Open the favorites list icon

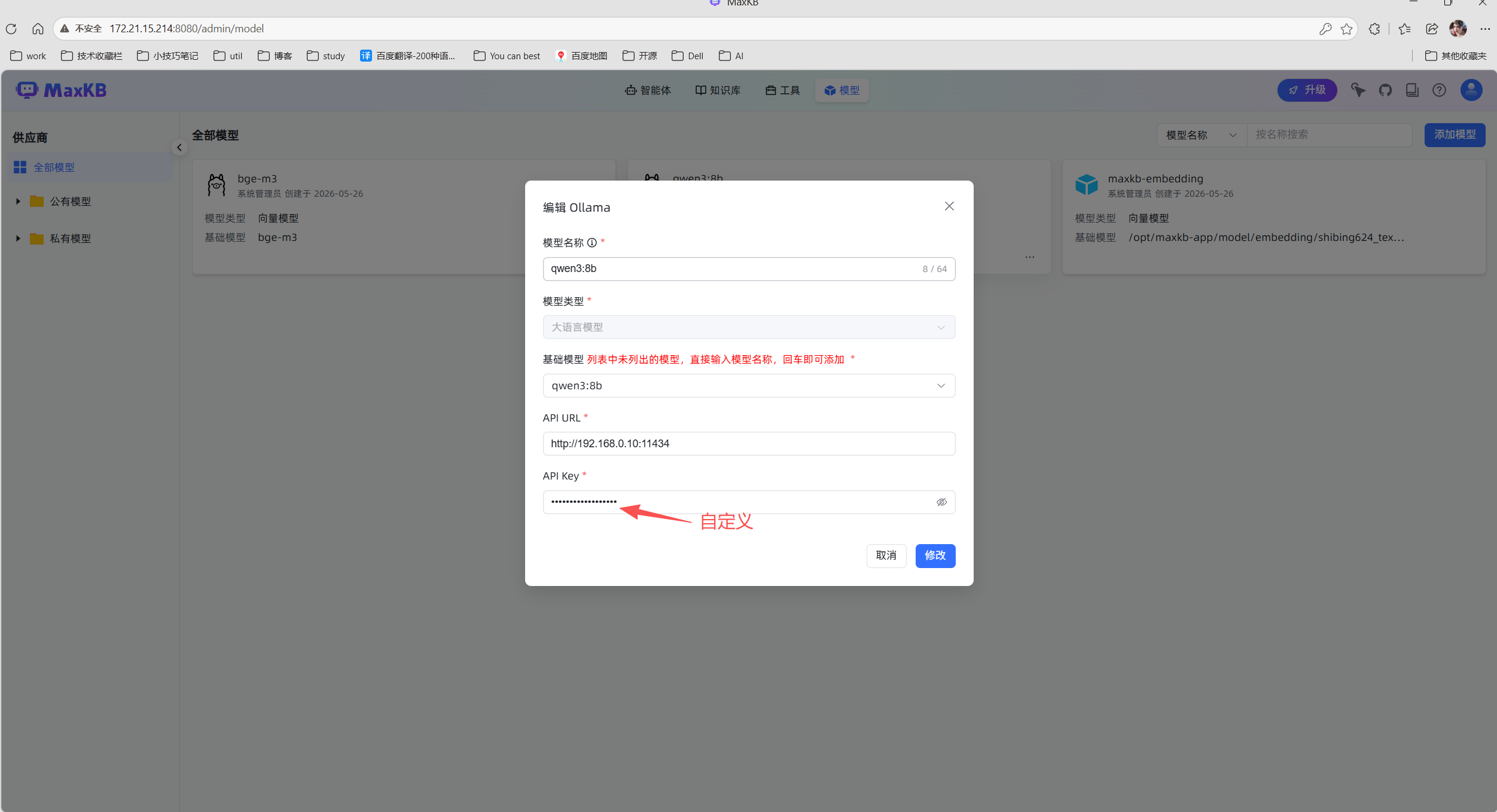1405,29
